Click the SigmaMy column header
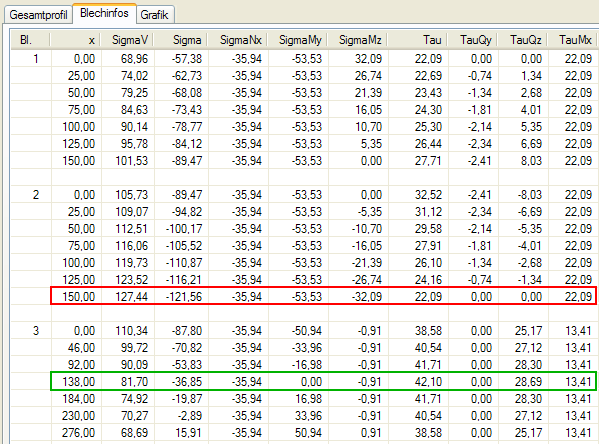 click(300, 39)
